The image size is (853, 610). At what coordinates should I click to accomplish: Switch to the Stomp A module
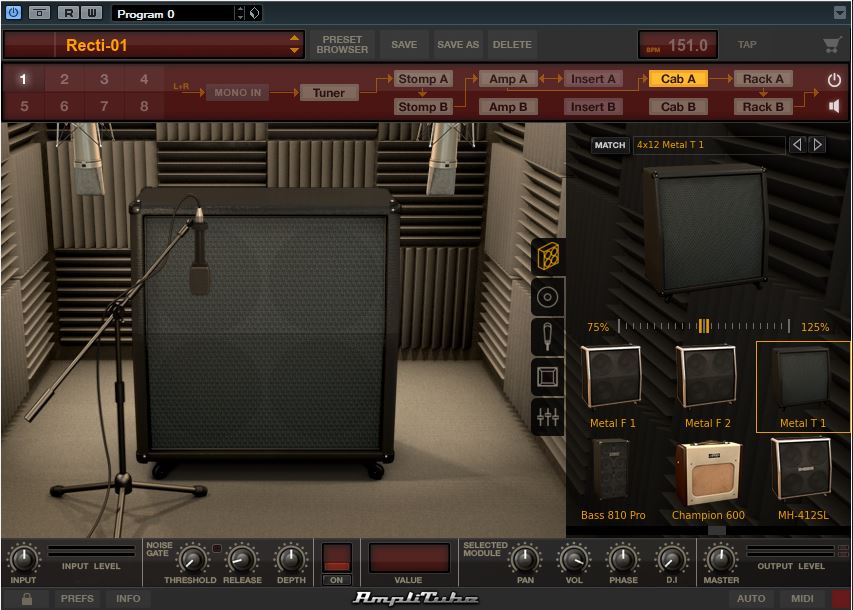(x=423, y=79)
